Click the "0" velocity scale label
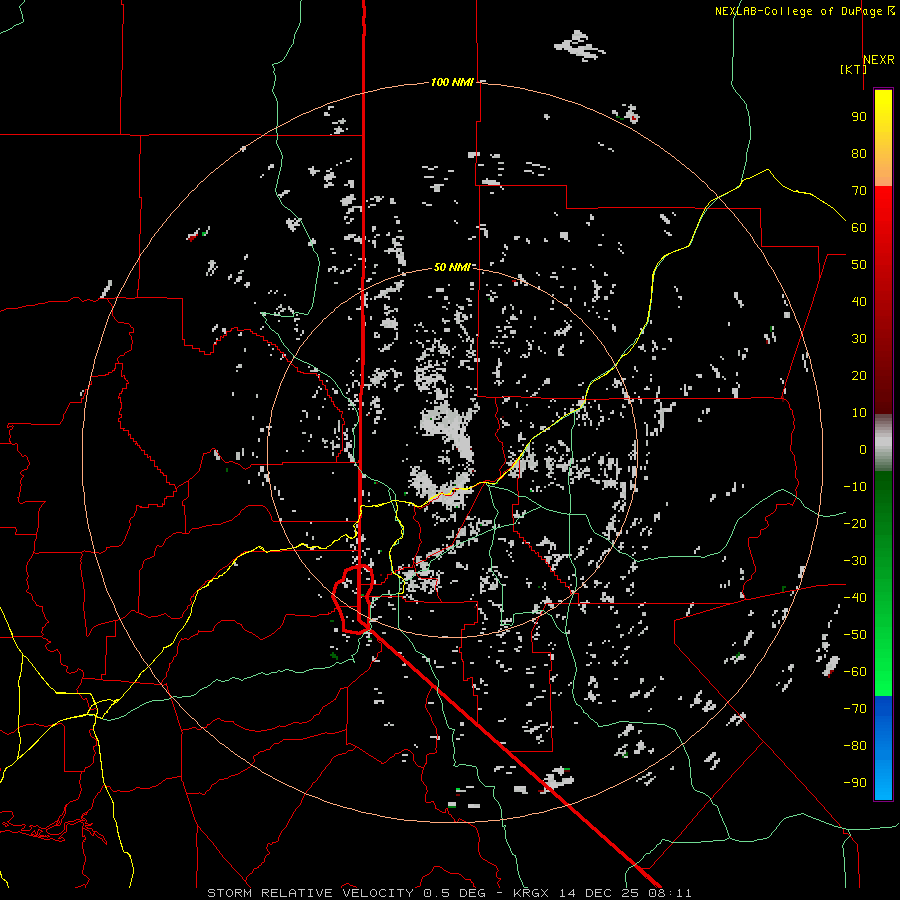Screen dimensions: 900x900 click(863, 450)
